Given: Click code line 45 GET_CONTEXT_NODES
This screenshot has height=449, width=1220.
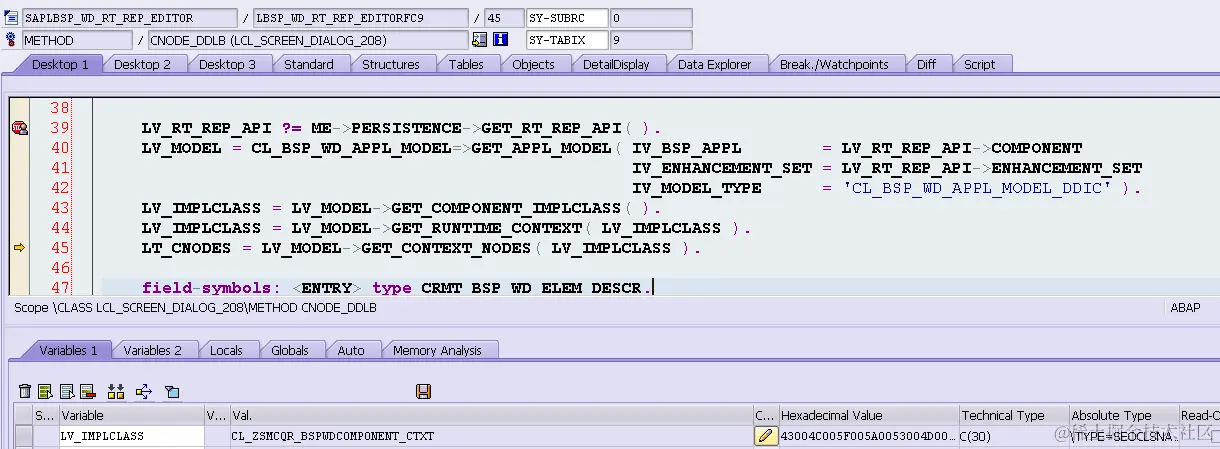Looking at the screenshot, I should (x=421, y=248).
